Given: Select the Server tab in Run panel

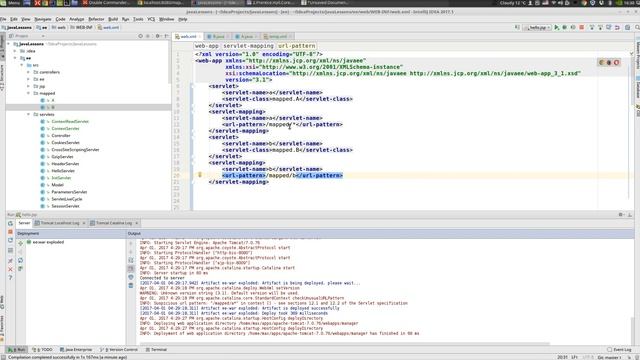Looking at the screenshot, I should click(x=24, y=223).
